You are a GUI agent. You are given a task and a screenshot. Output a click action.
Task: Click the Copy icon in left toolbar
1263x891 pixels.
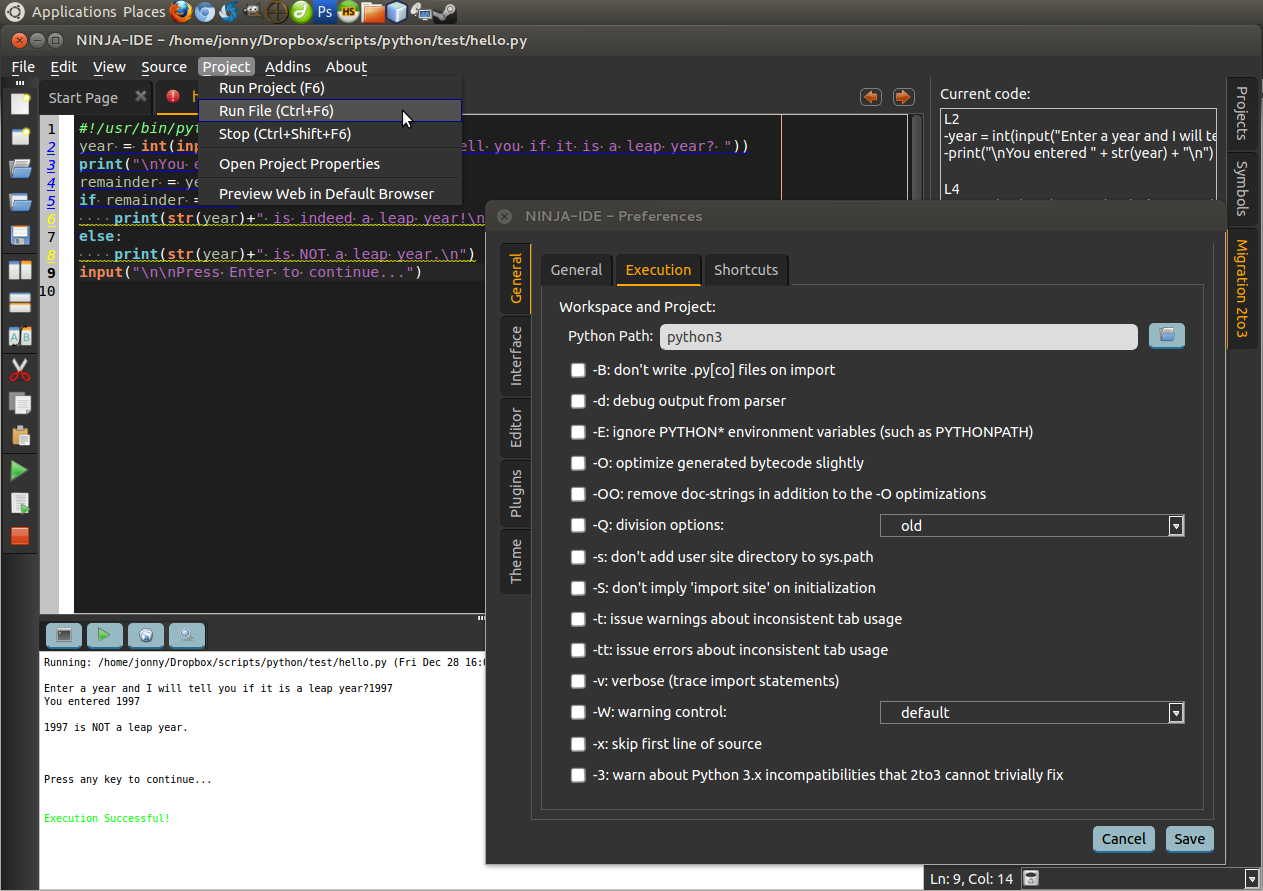20,403
